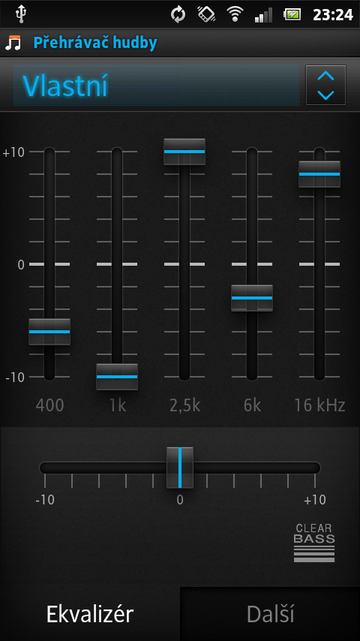The width and height of the screenshot is (360, 641).
Task: Tap the Přehrávač hudby title
Action: pos(95,43)
